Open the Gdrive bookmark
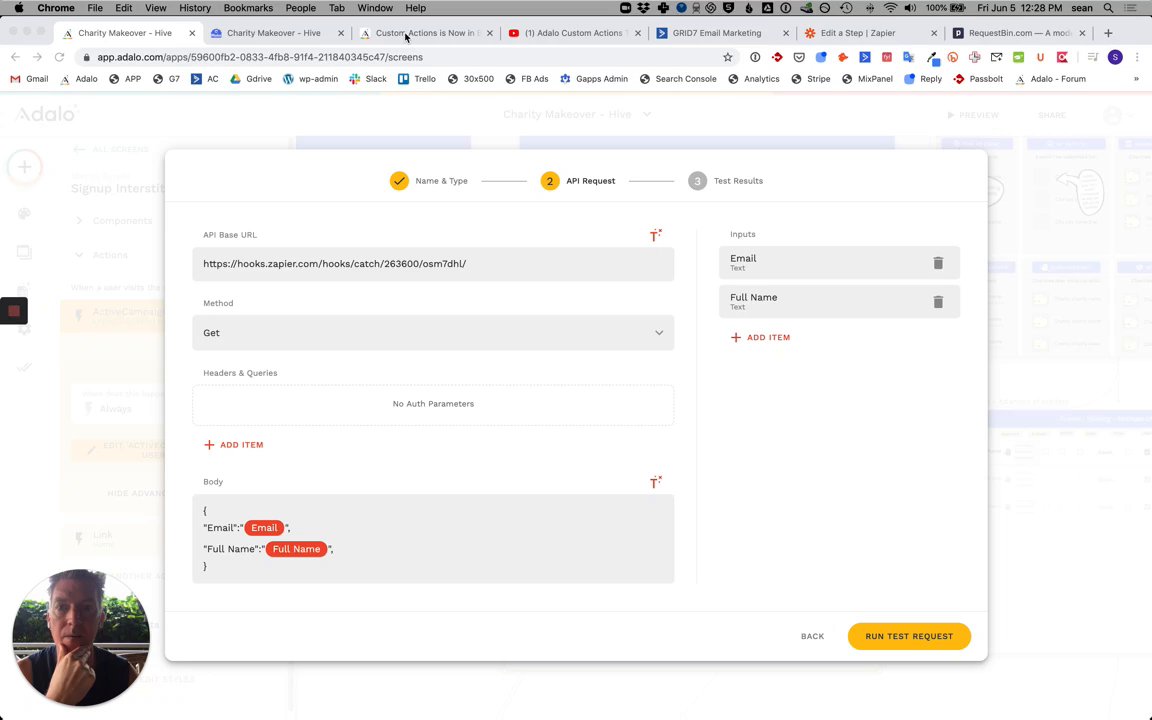Viewport: 1152px width, 720px height. [x=251, y=79]
